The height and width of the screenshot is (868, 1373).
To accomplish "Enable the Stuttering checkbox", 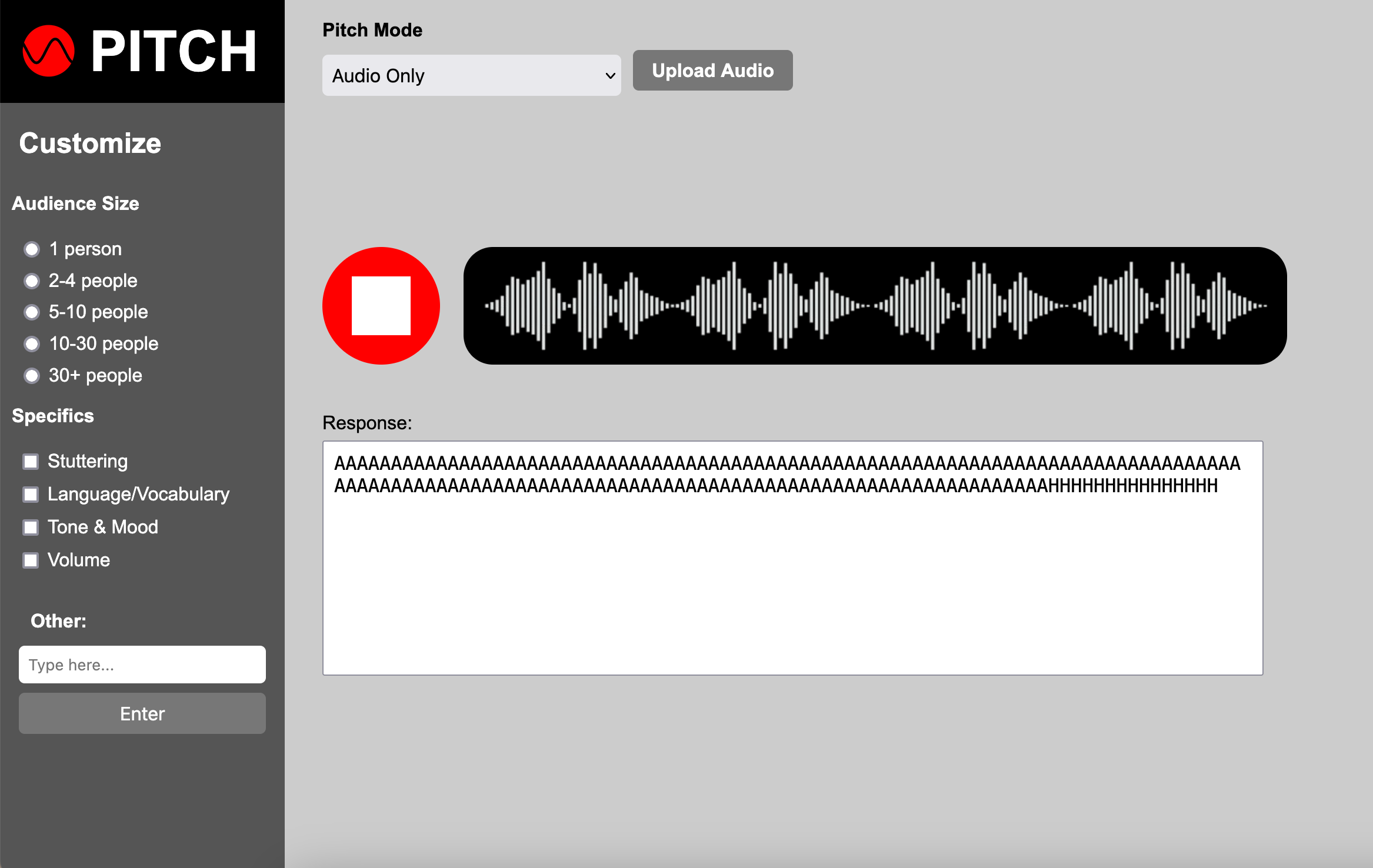I will 31,462.
